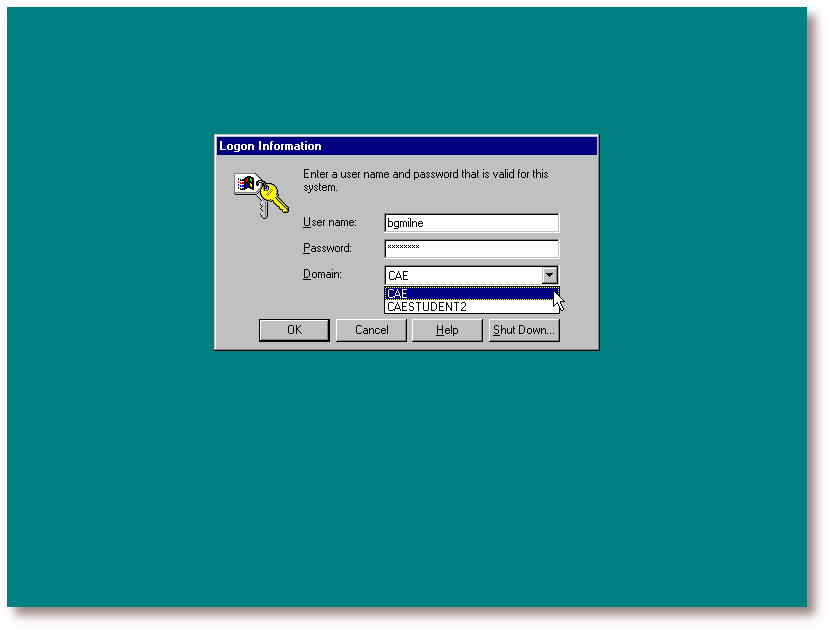The image size is (830, 630).
Task: Click the Cancel button
Action: point(371,330)
